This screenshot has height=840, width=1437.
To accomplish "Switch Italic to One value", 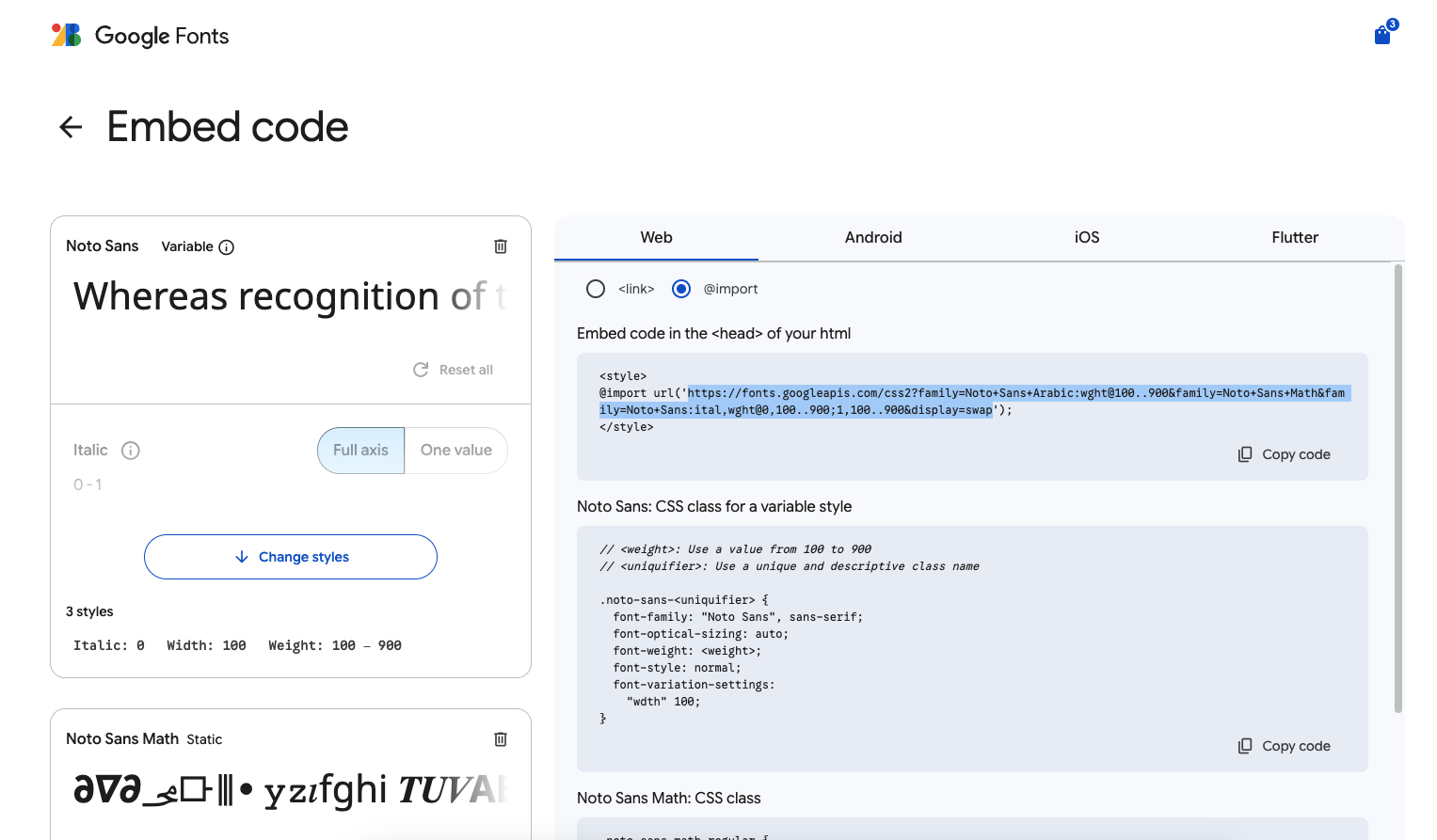I will (x=456, y=451).
